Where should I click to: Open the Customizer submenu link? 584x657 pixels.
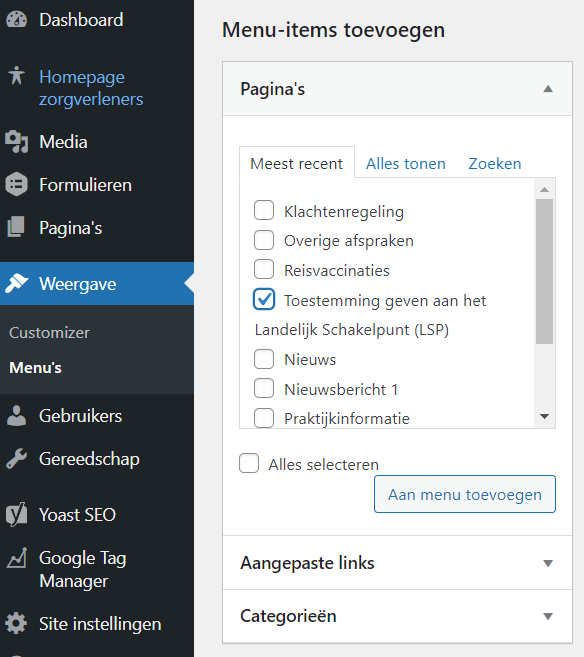click(49, 333)
